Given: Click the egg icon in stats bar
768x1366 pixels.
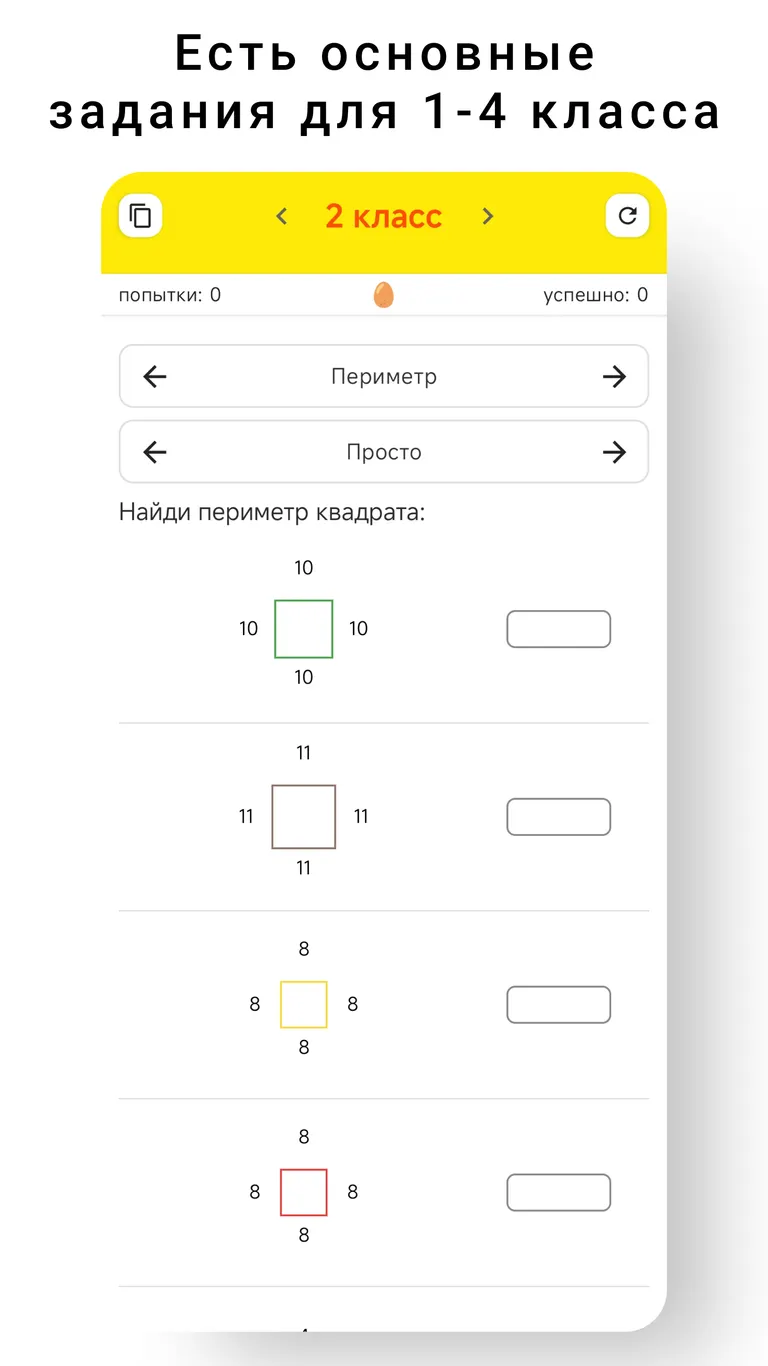Looking at the screenshot, I should [383, 295].
